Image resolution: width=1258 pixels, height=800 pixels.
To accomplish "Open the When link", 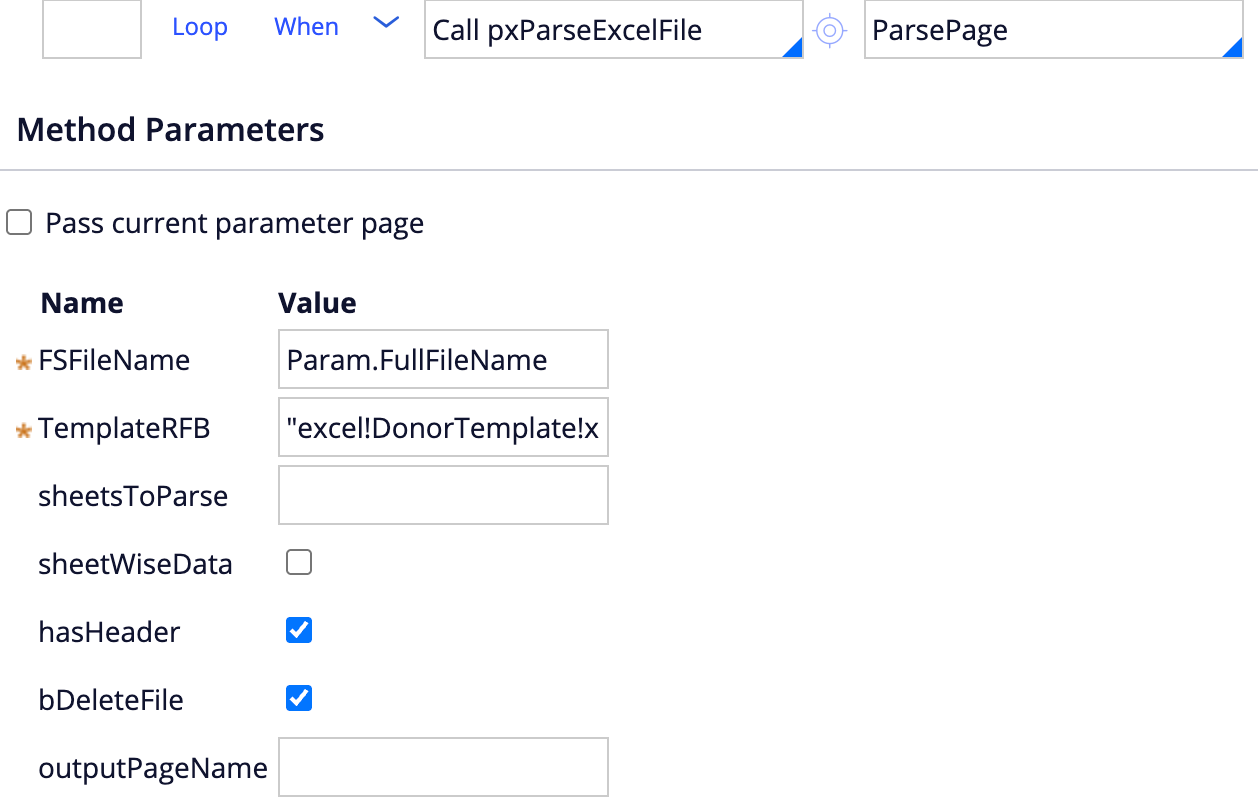I will click(306, 27).
